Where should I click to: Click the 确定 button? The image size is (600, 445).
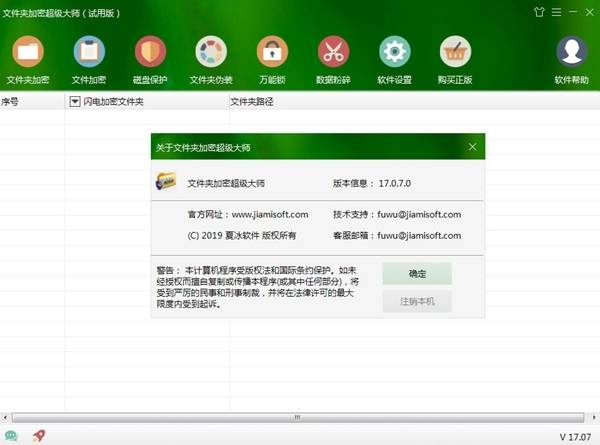point(417,274)
